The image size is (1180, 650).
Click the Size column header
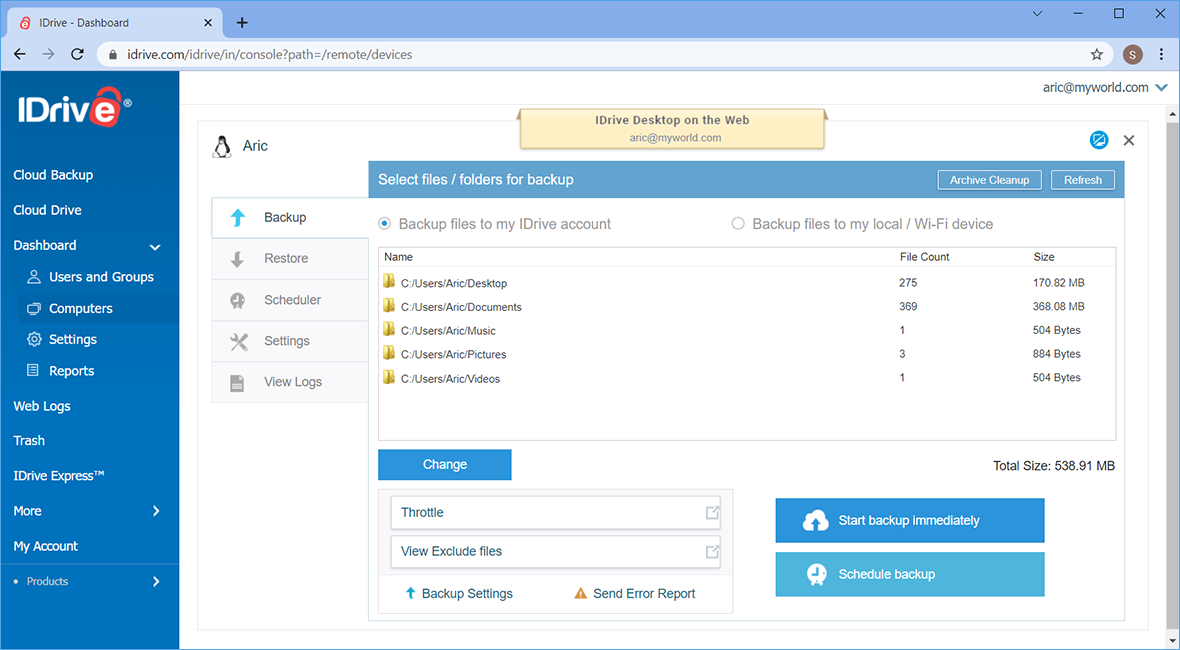pyautogui.click(x=1044, y=257)
